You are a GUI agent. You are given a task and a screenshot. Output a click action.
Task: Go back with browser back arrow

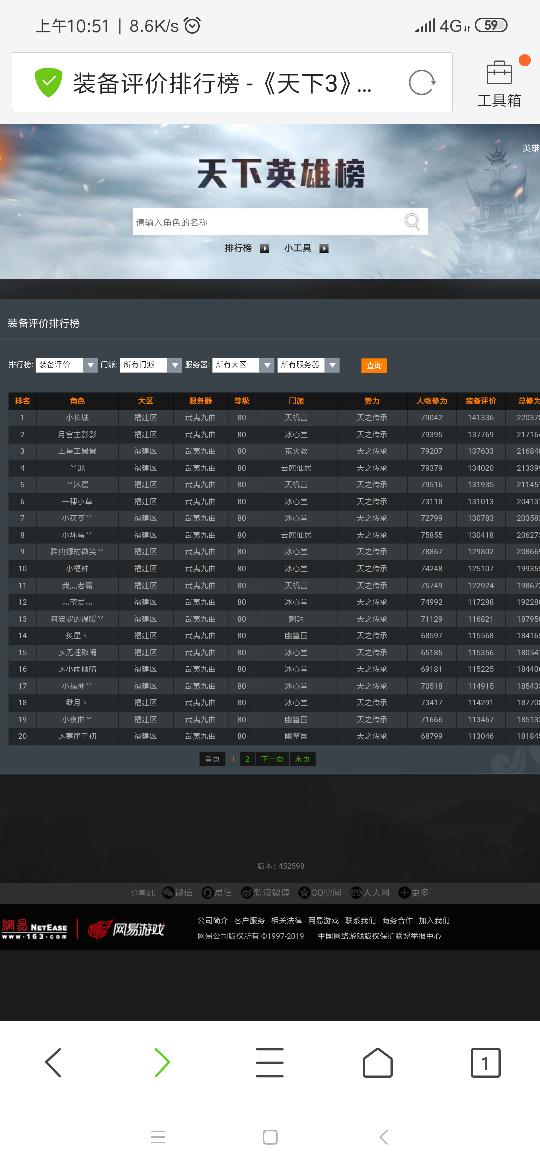53,1063
